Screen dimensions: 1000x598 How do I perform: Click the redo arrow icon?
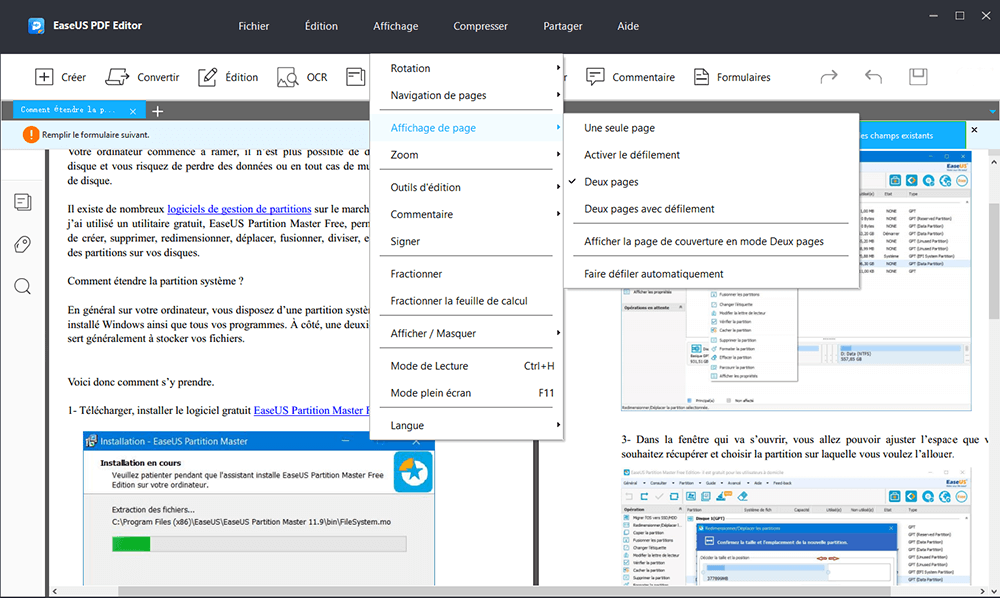(x=828, y=77)
